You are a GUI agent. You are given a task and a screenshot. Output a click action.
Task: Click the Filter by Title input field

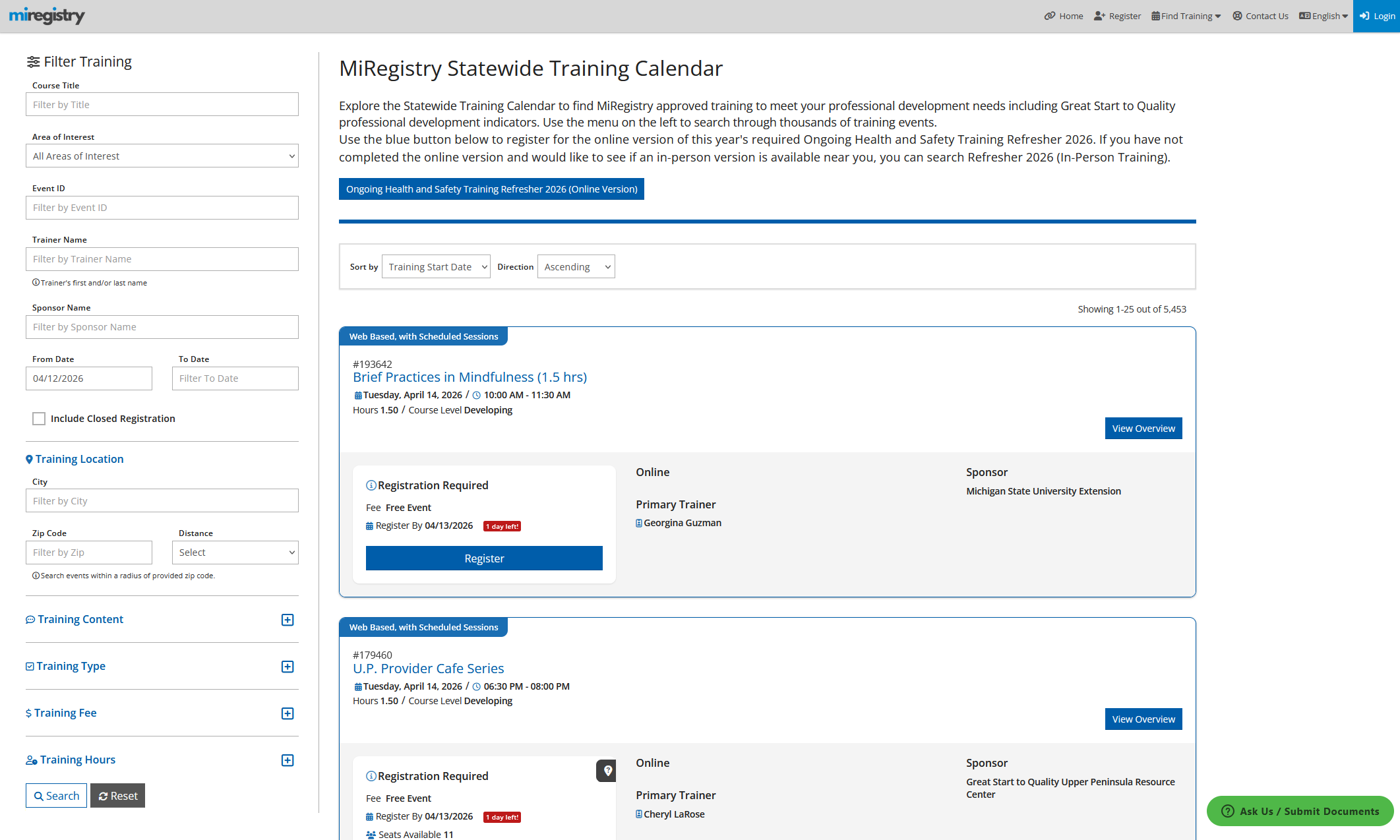[162, 104]
